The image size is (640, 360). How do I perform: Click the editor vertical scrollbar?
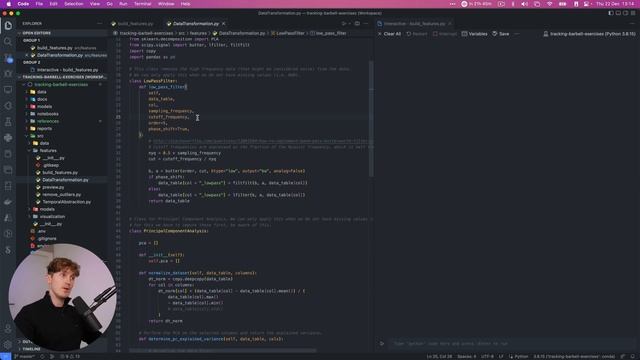coord(371,118)
